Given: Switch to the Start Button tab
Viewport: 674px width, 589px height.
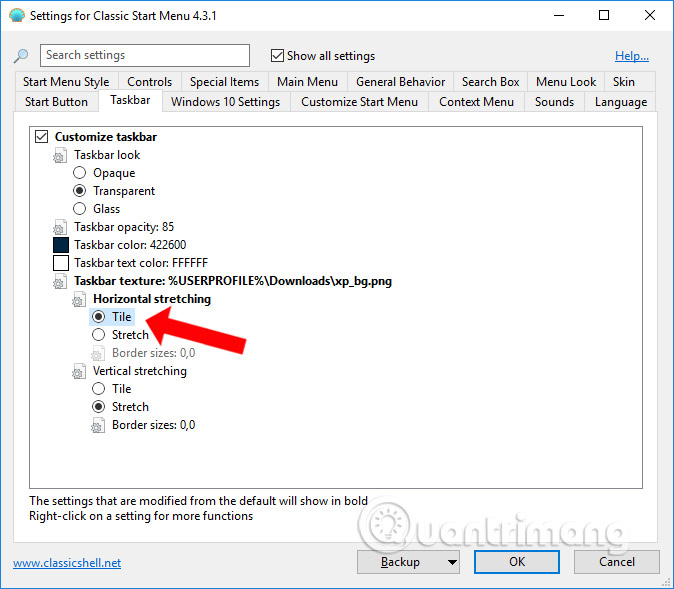Looking at the screenshot, I should [56, 102].
